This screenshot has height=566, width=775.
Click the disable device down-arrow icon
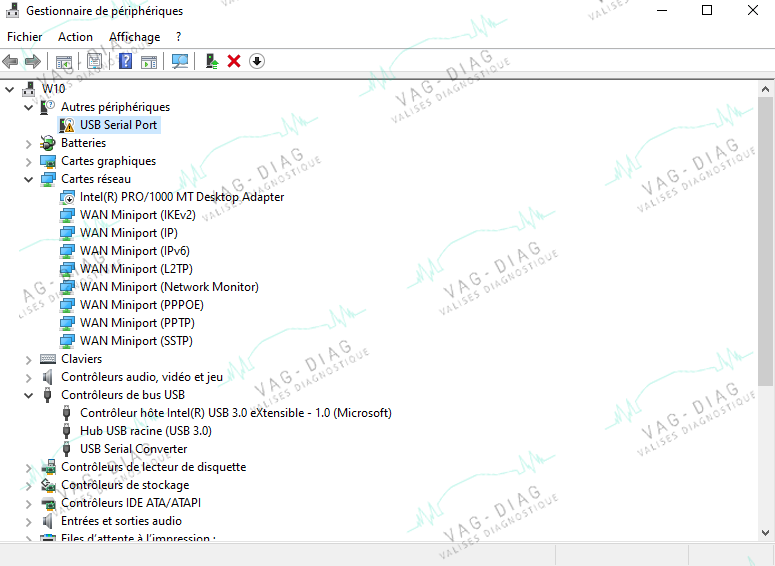coord(257,61)
